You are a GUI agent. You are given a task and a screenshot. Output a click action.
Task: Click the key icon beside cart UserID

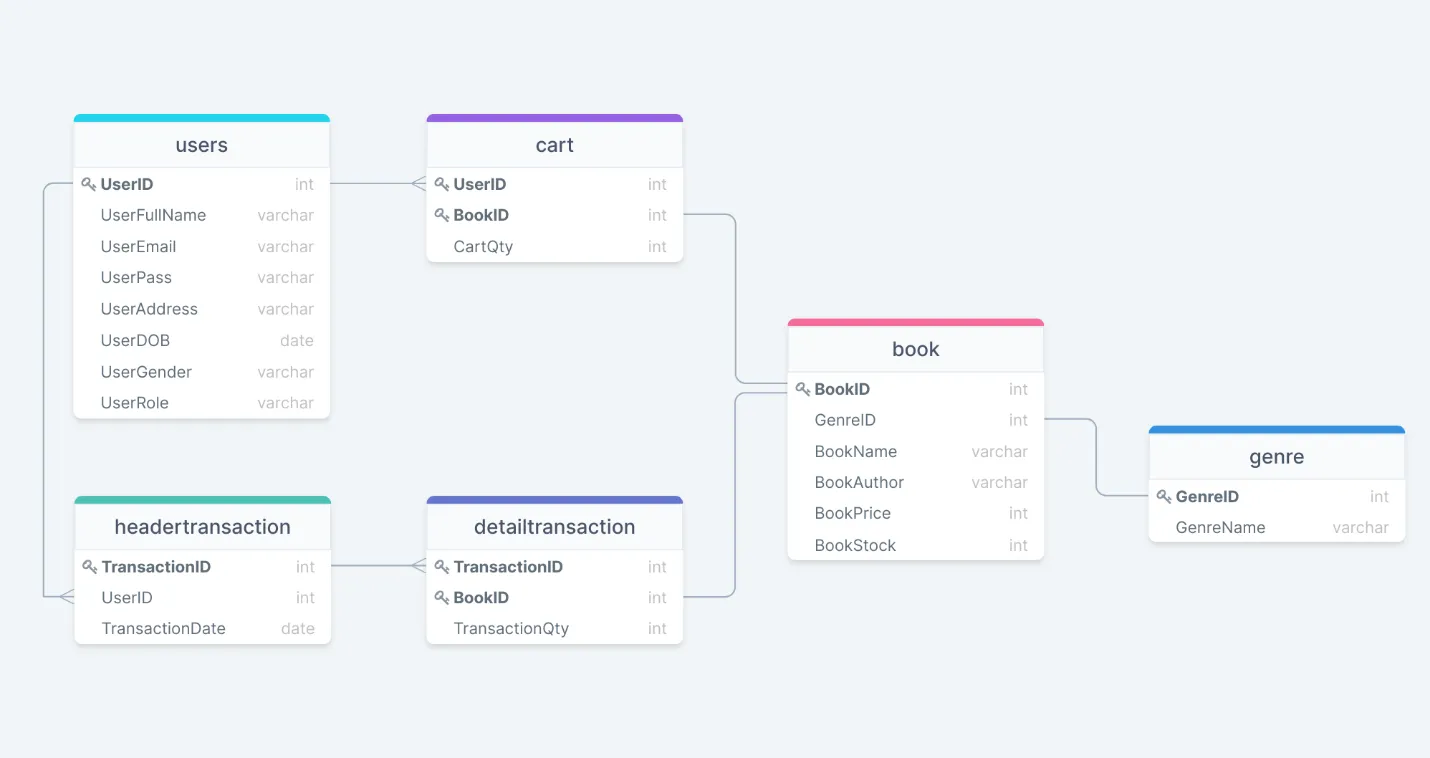click(x=441, y=184)
